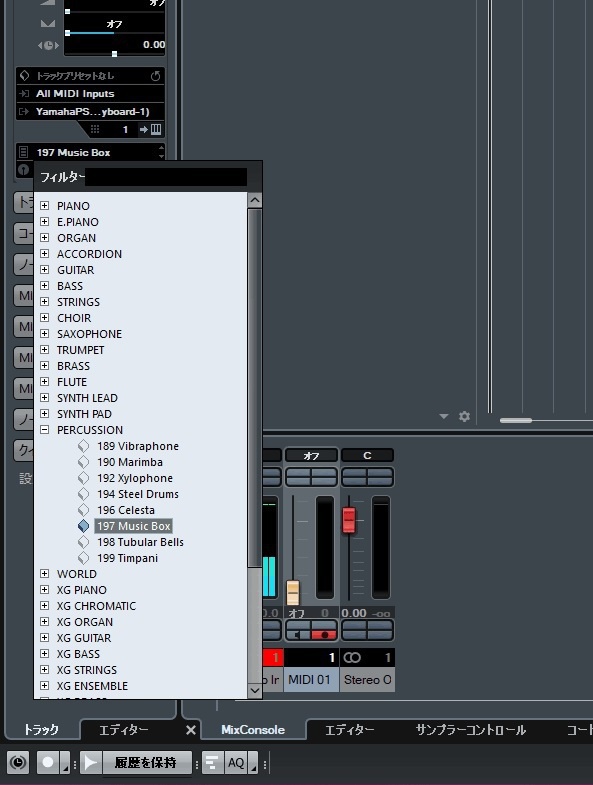Click the stereo link icon on Stereo channel
This screenshot has height=785, width=593.
point(352,657)
